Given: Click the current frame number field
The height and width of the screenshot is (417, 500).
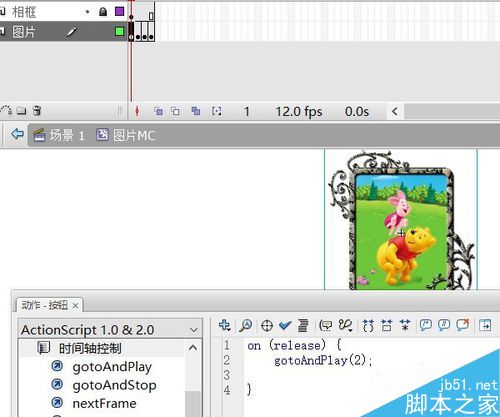Looking at the screenshot, I should tap(247, 112).
